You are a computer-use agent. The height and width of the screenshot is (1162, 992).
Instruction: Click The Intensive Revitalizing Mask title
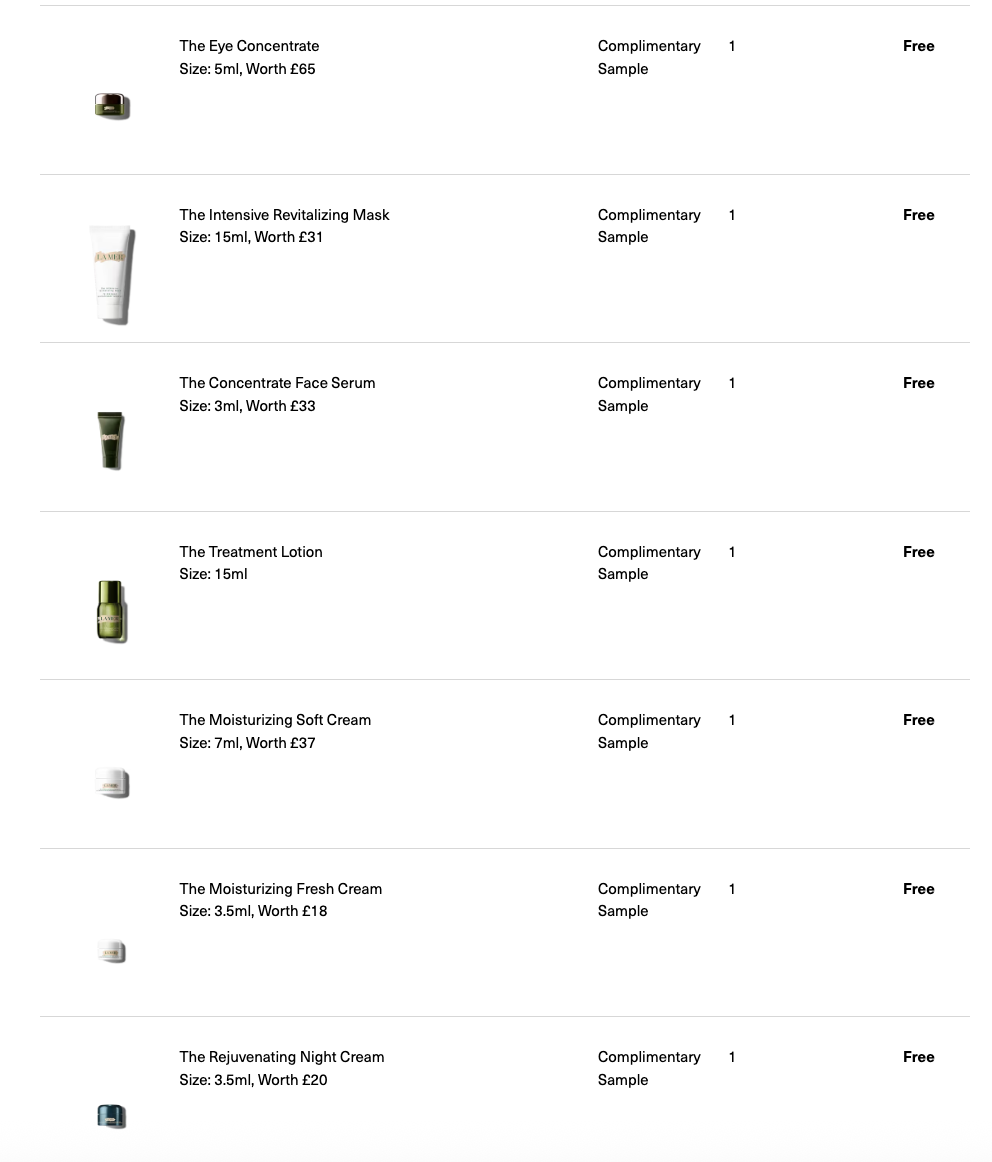pyautogui.click(x=284, y=215)
